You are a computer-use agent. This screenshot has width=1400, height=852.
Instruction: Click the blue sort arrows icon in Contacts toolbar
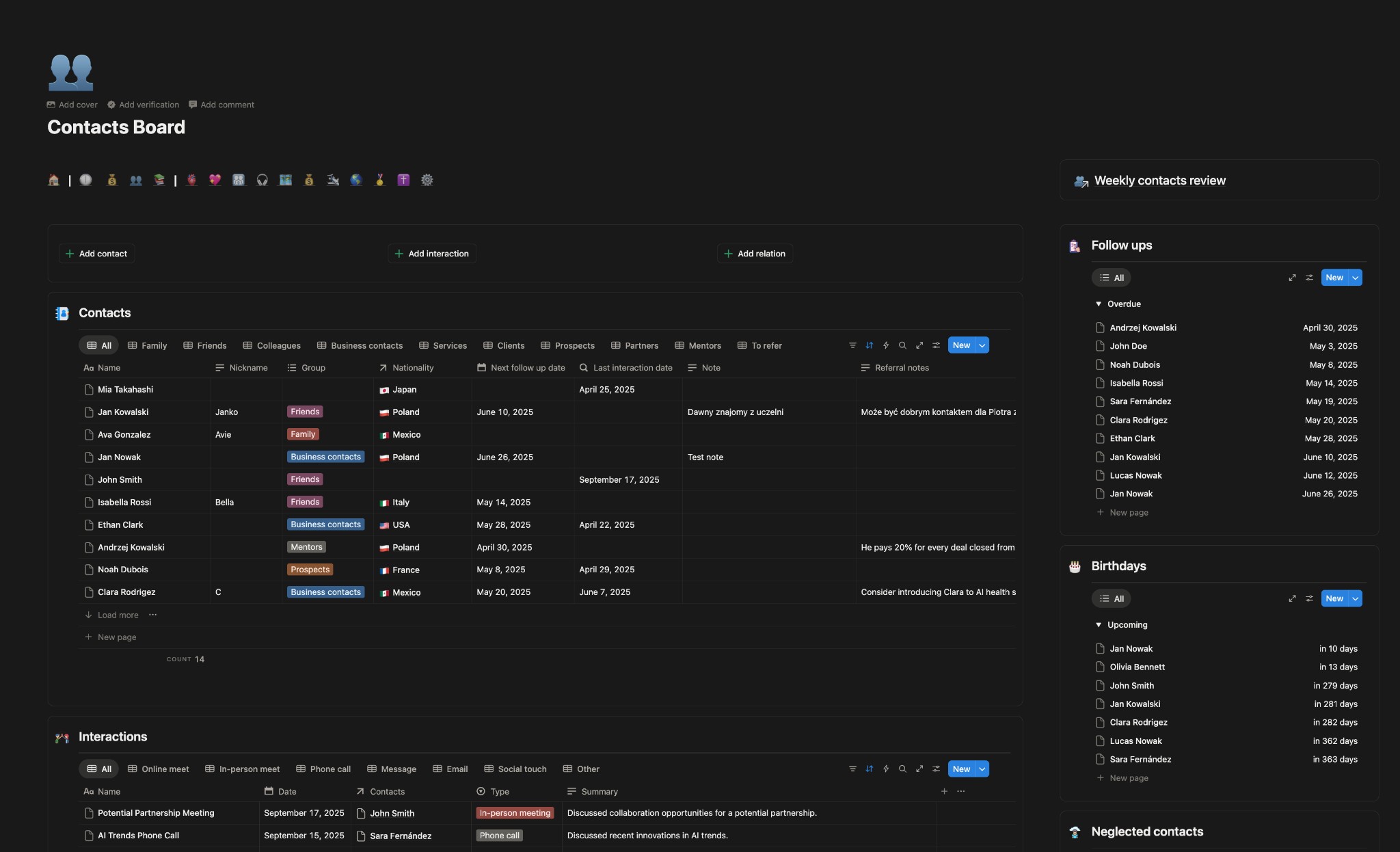click(869, 345)
